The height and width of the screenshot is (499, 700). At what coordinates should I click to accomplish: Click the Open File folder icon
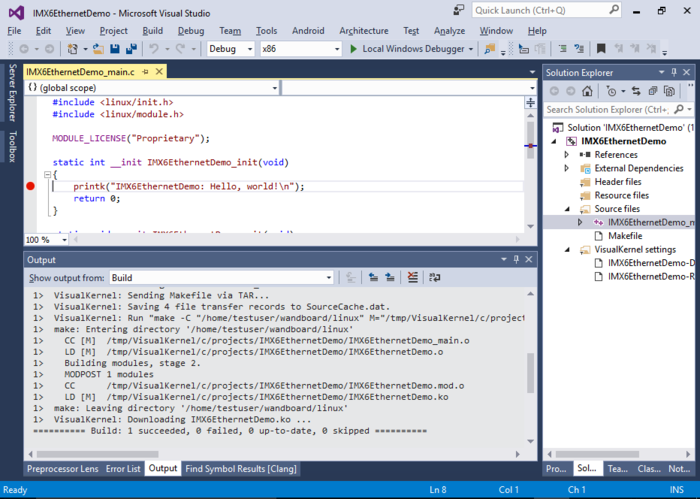click(98, 49)
